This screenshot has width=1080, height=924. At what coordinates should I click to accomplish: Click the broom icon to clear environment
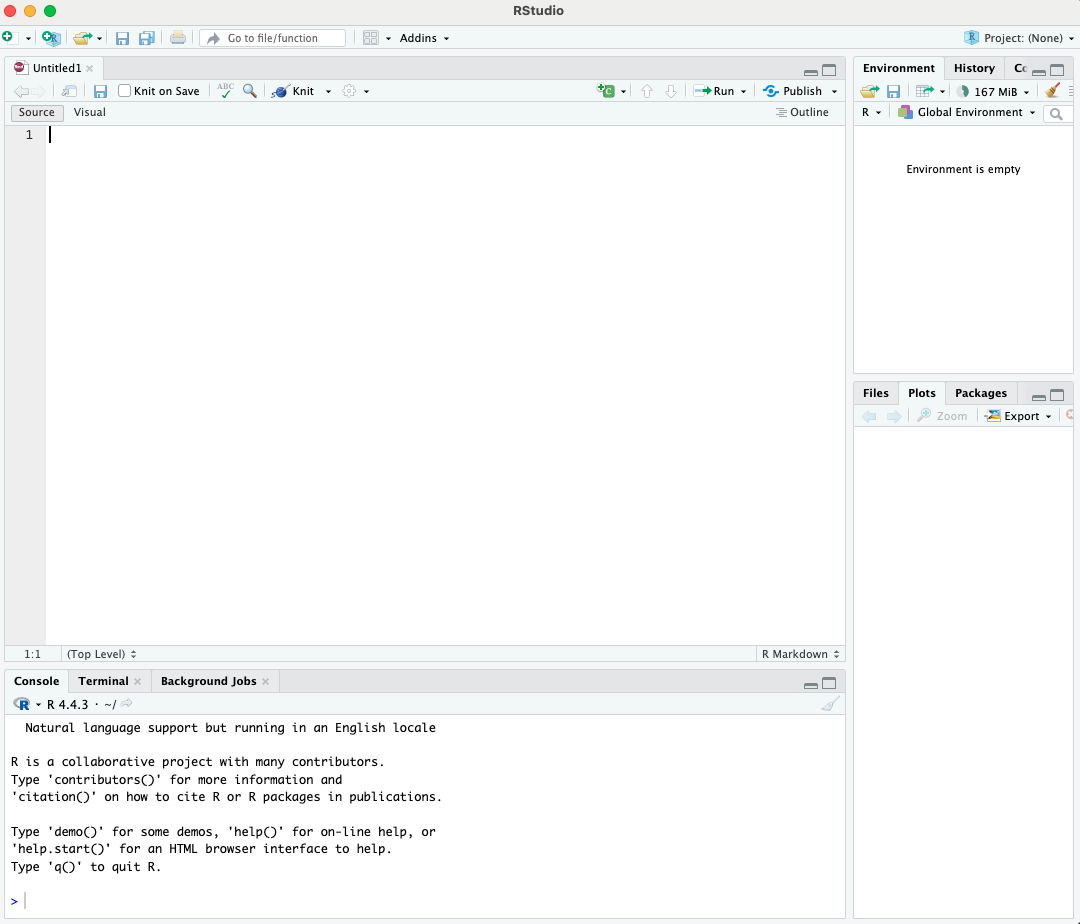point(1053,90)
